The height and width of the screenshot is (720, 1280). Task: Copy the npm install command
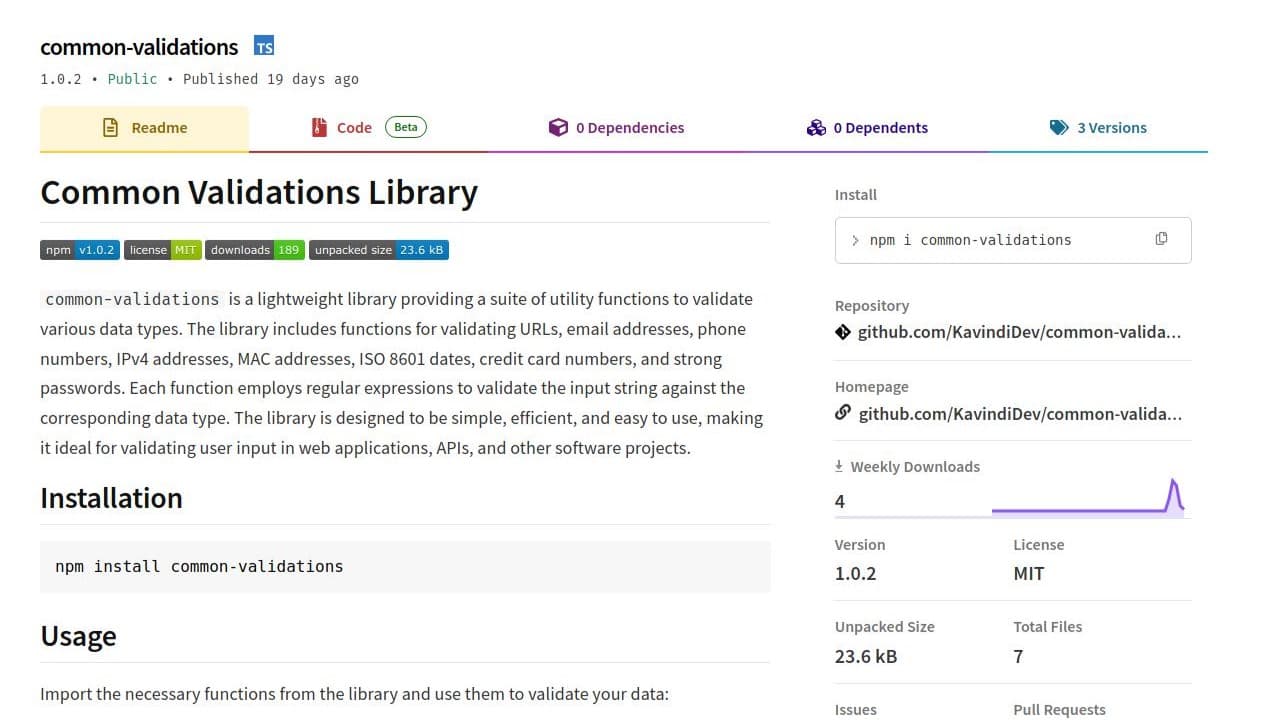tap(1161, 239)
